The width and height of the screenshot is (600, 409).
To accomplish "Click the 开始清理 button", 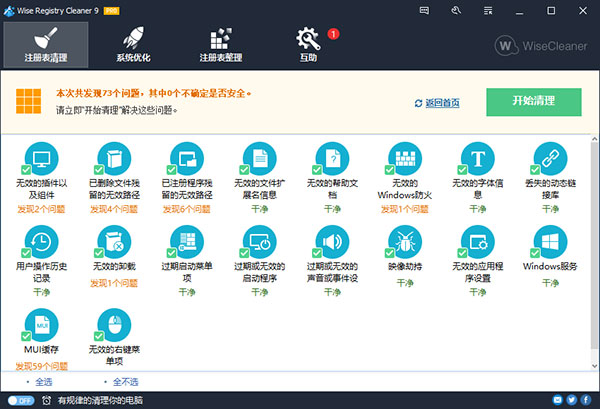I will click(x=533, y=103).
